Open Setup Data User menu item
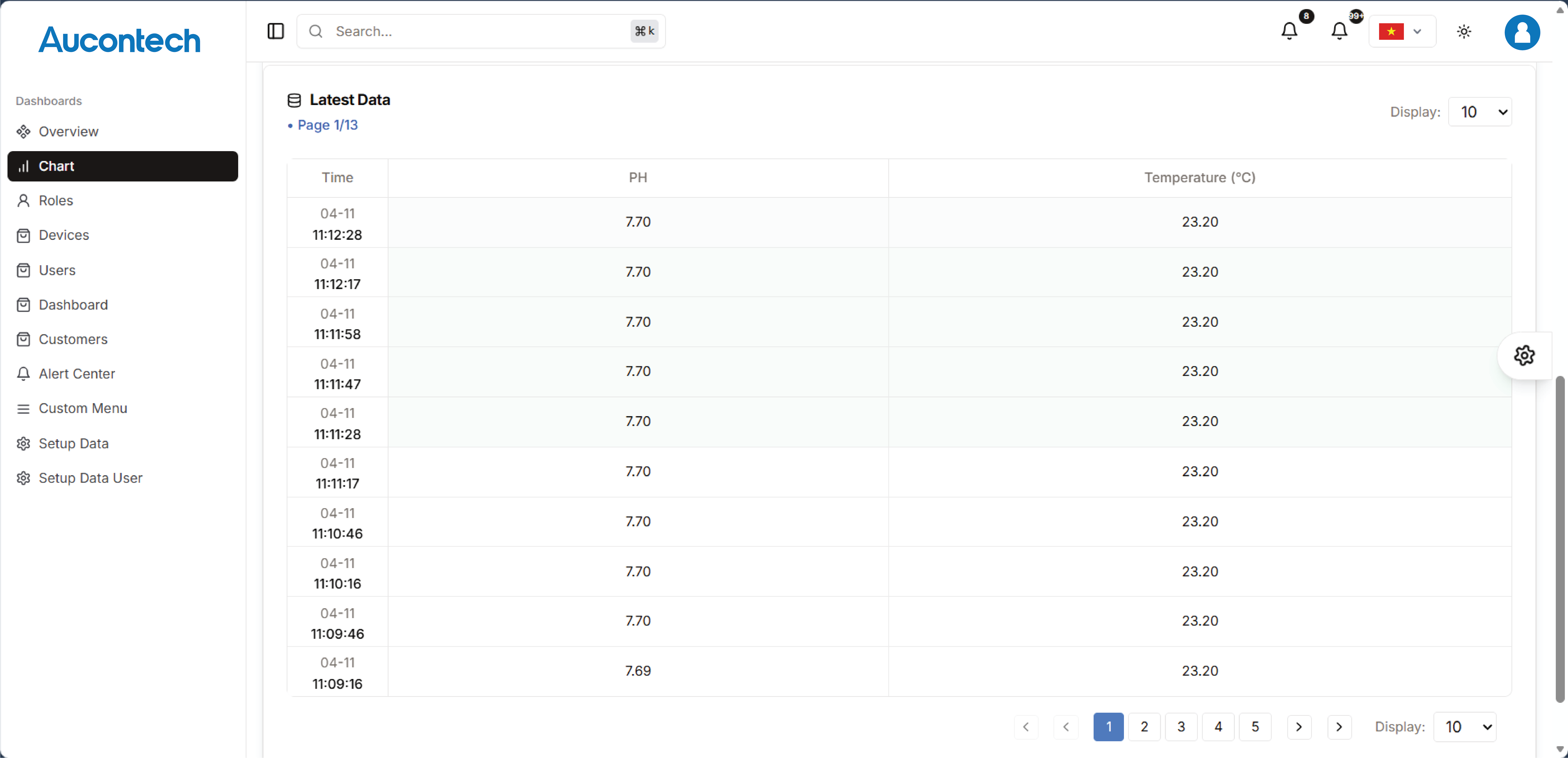The width and height of the screenshot is (1568, 758). point(90,478)
